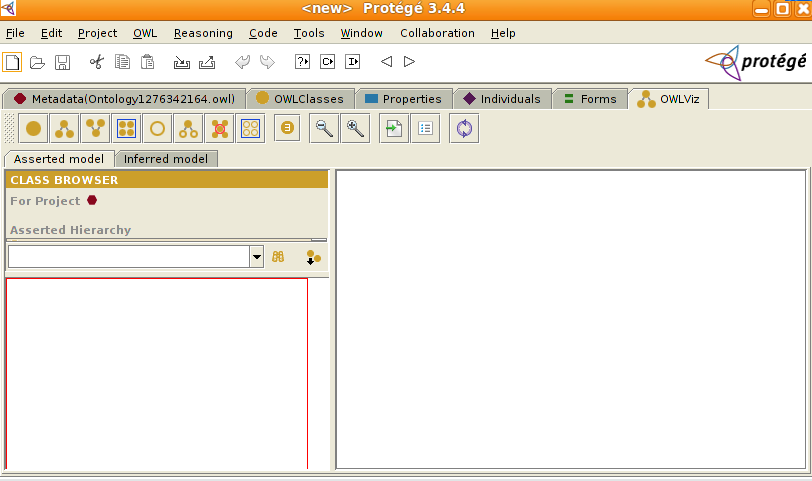Viewport: 812px width, 481px height.
Task: Expand the class search combo box arrow
Action: tap(257, 257)
